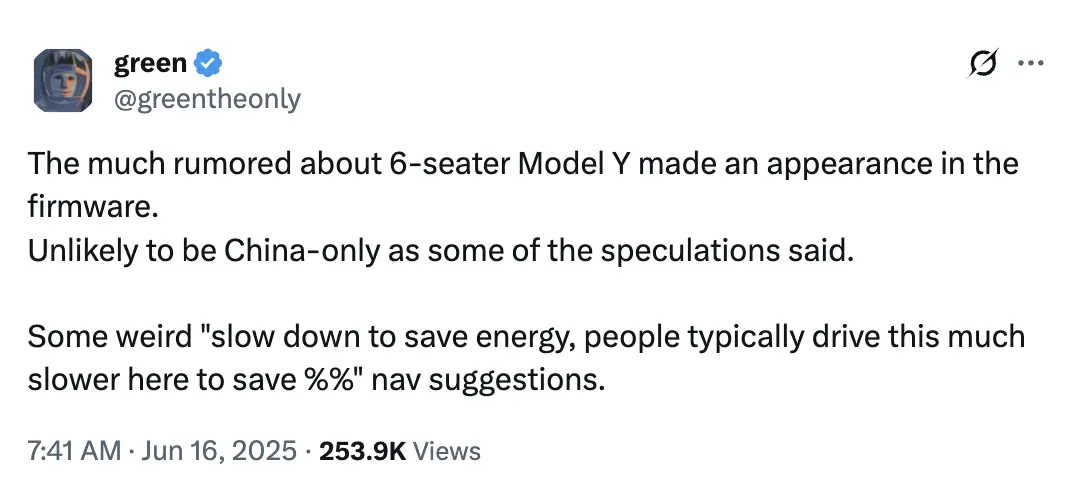Viewport: 1072px width, 478px height.
Task: Click the 7:41 AM timestamp
Action: tap(73, 451)
